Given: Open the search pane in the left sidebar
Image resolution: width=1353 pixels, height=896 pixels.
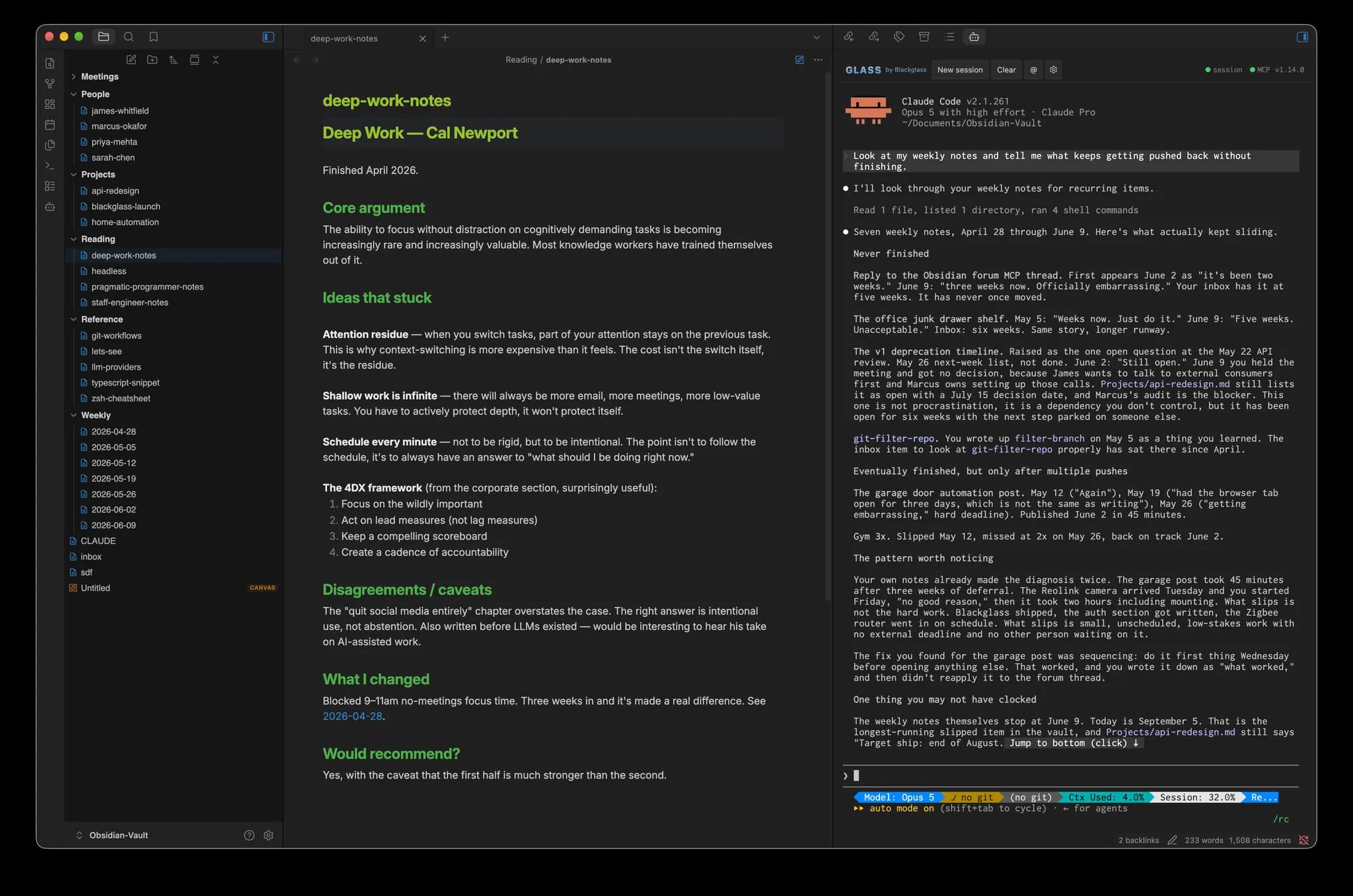Looking at the screenshot, I should coord(129,37).
